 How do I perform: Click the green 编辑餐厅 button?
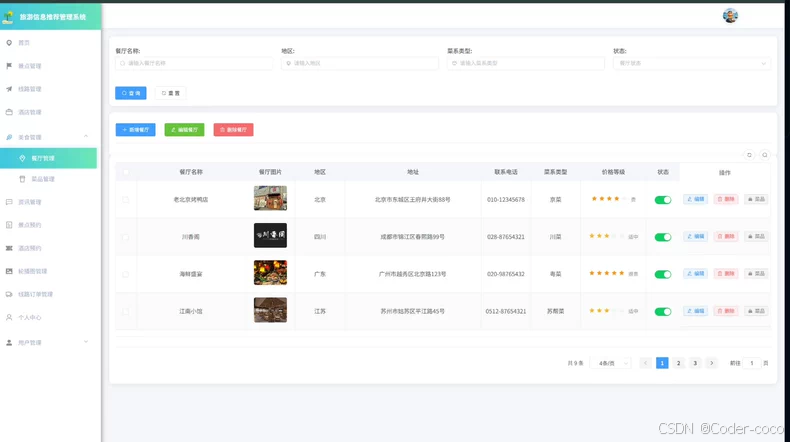coord(184,130)
